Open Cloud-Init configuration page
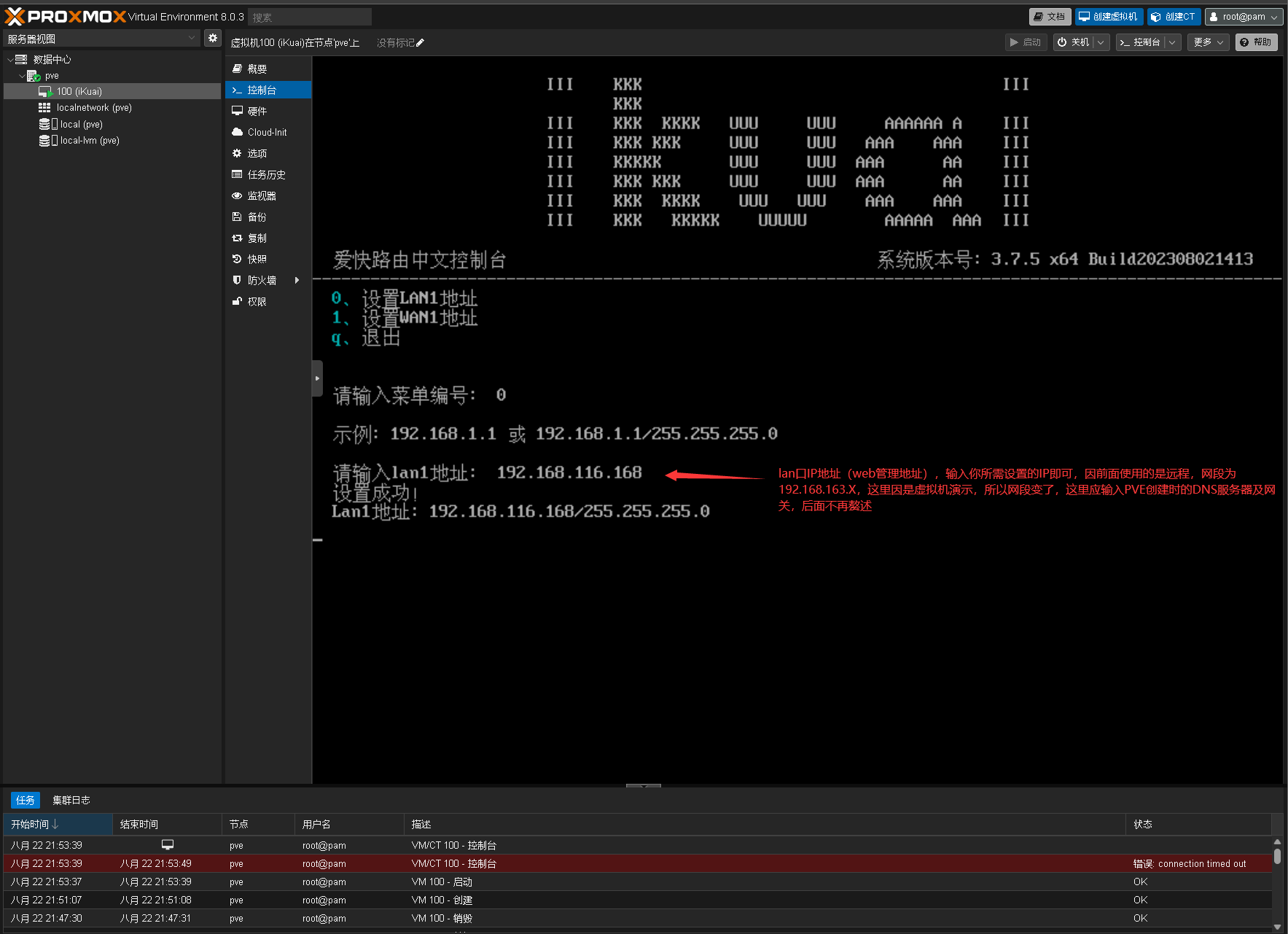This screenshot has height=934, width=1288. coord(267,132)
